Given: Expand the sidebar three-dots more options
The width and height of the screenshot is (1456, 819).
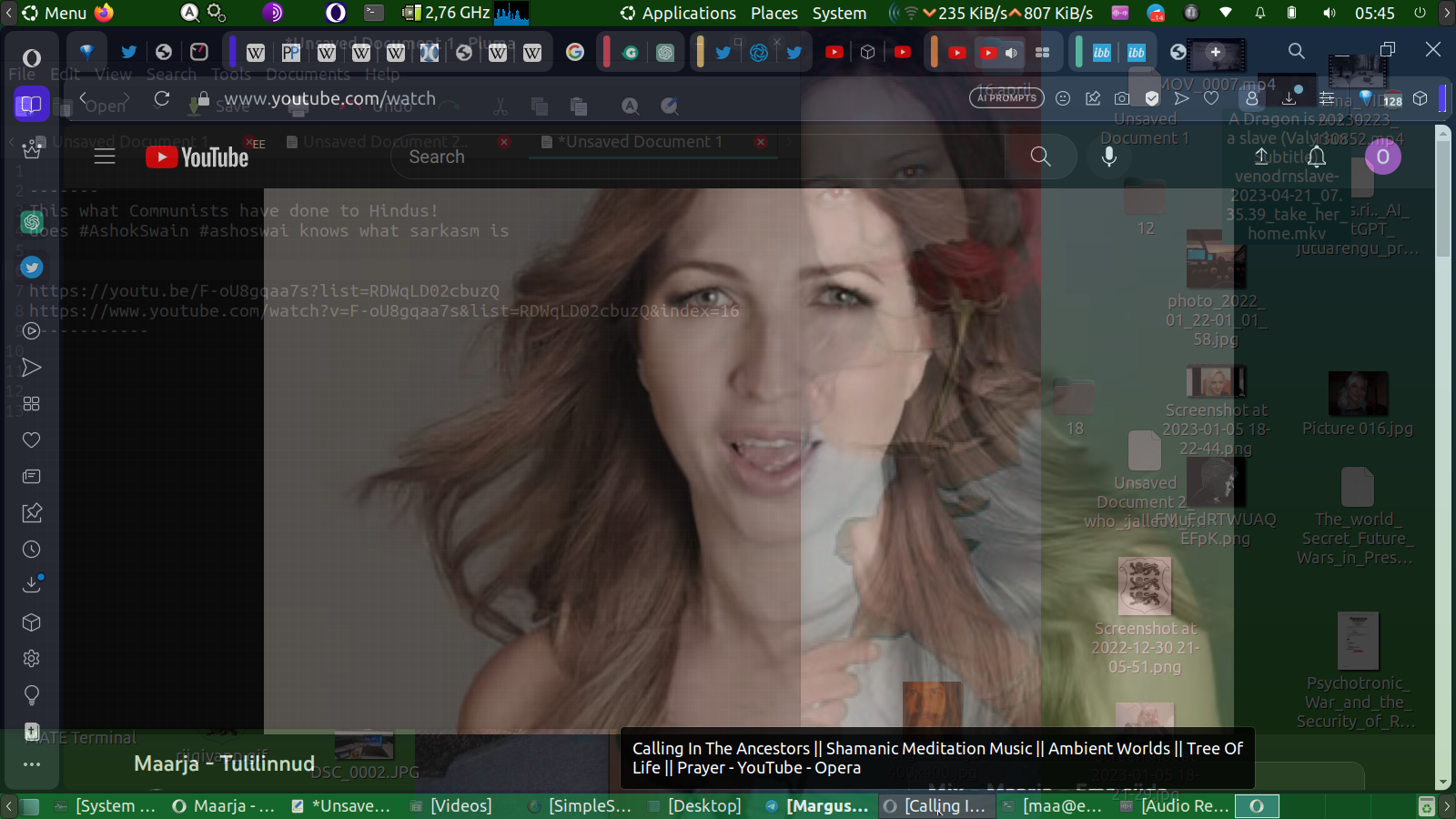Looking at the screenshot, I should 32,764.
